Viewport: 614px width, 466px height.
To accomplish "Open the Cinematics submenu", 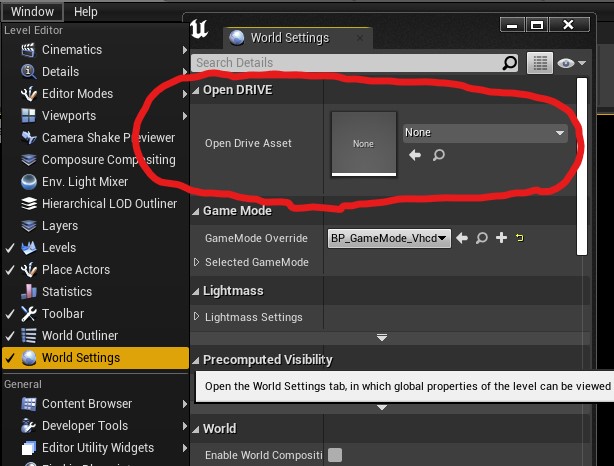I will point(96,50).
